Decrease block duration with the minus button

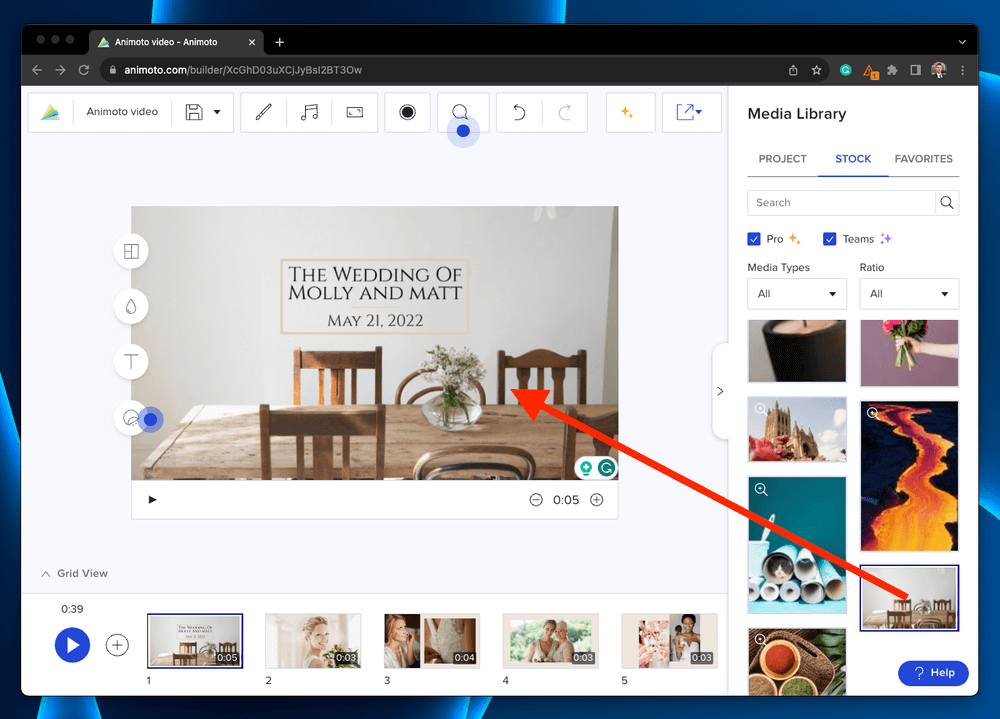click(536, 500)
